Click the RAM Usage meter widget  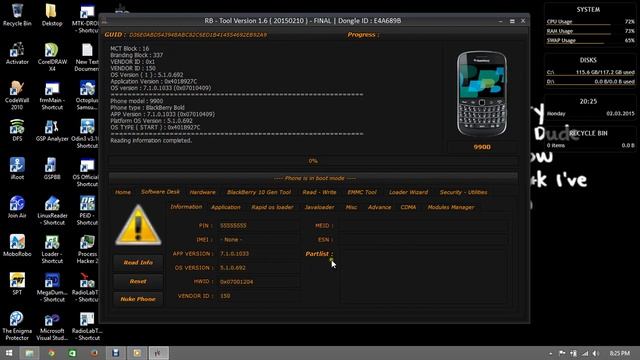coord(590,31)
